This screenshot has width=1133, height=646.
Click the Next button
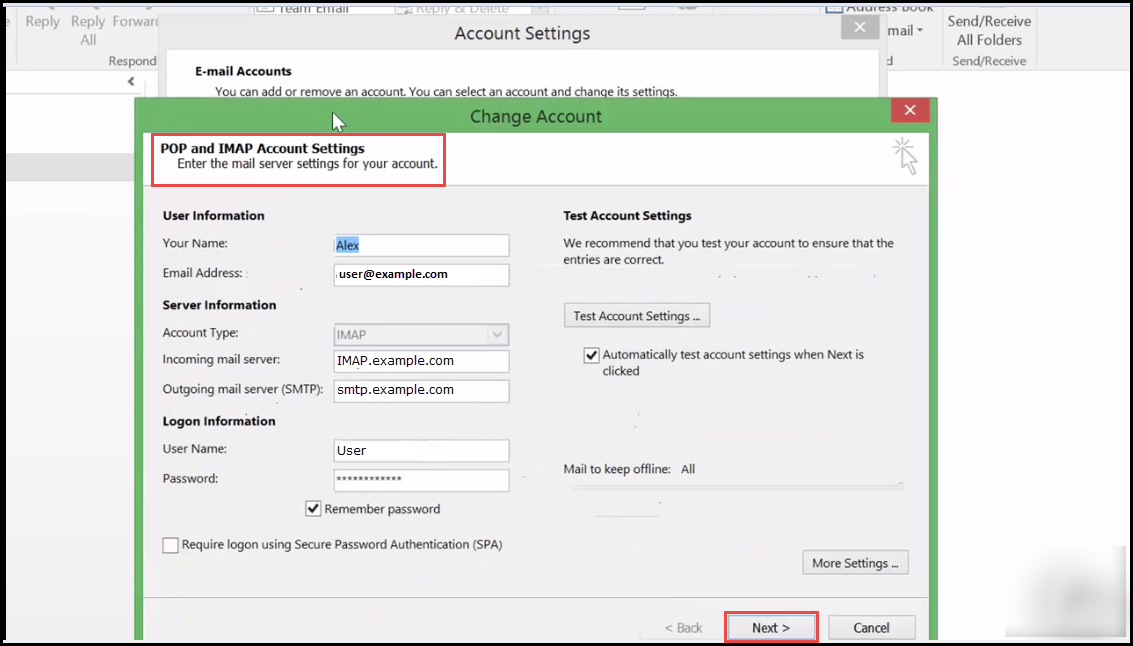point(771,627)
